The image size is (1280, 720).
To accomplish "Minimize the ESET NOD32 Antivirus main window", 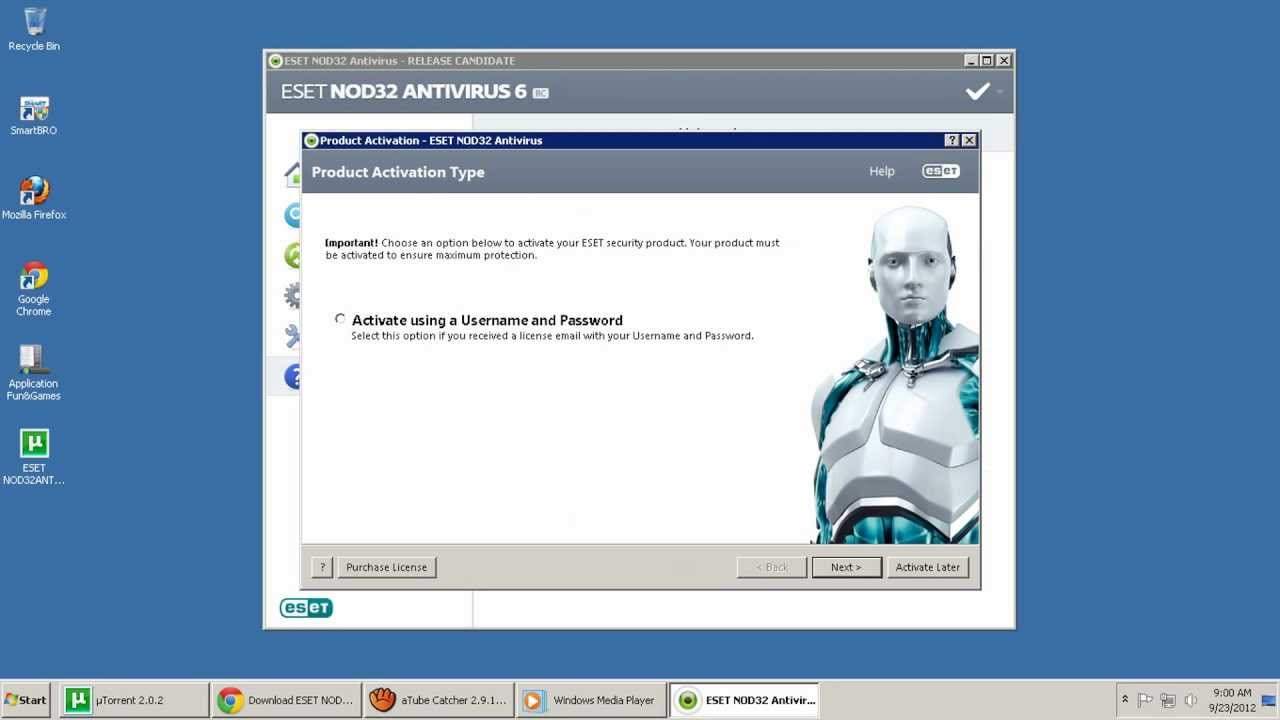I will pyautogui.click(x=970, y=61).
